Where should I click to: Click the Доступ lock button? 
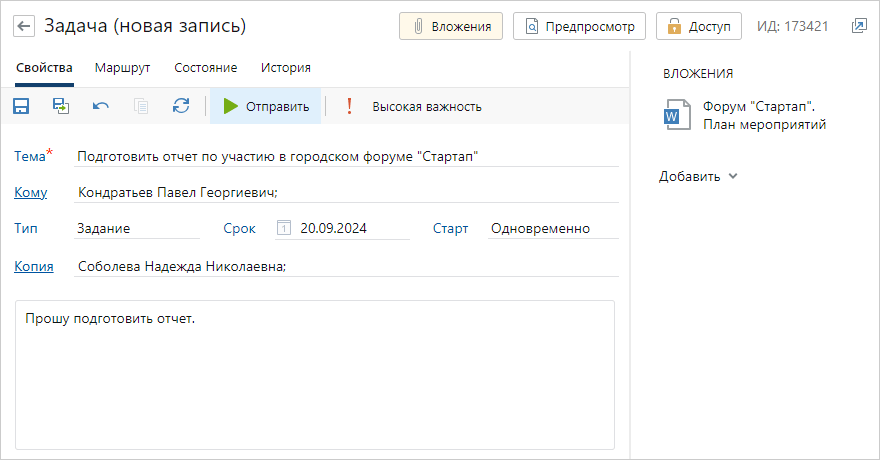[x=699, y=26]
